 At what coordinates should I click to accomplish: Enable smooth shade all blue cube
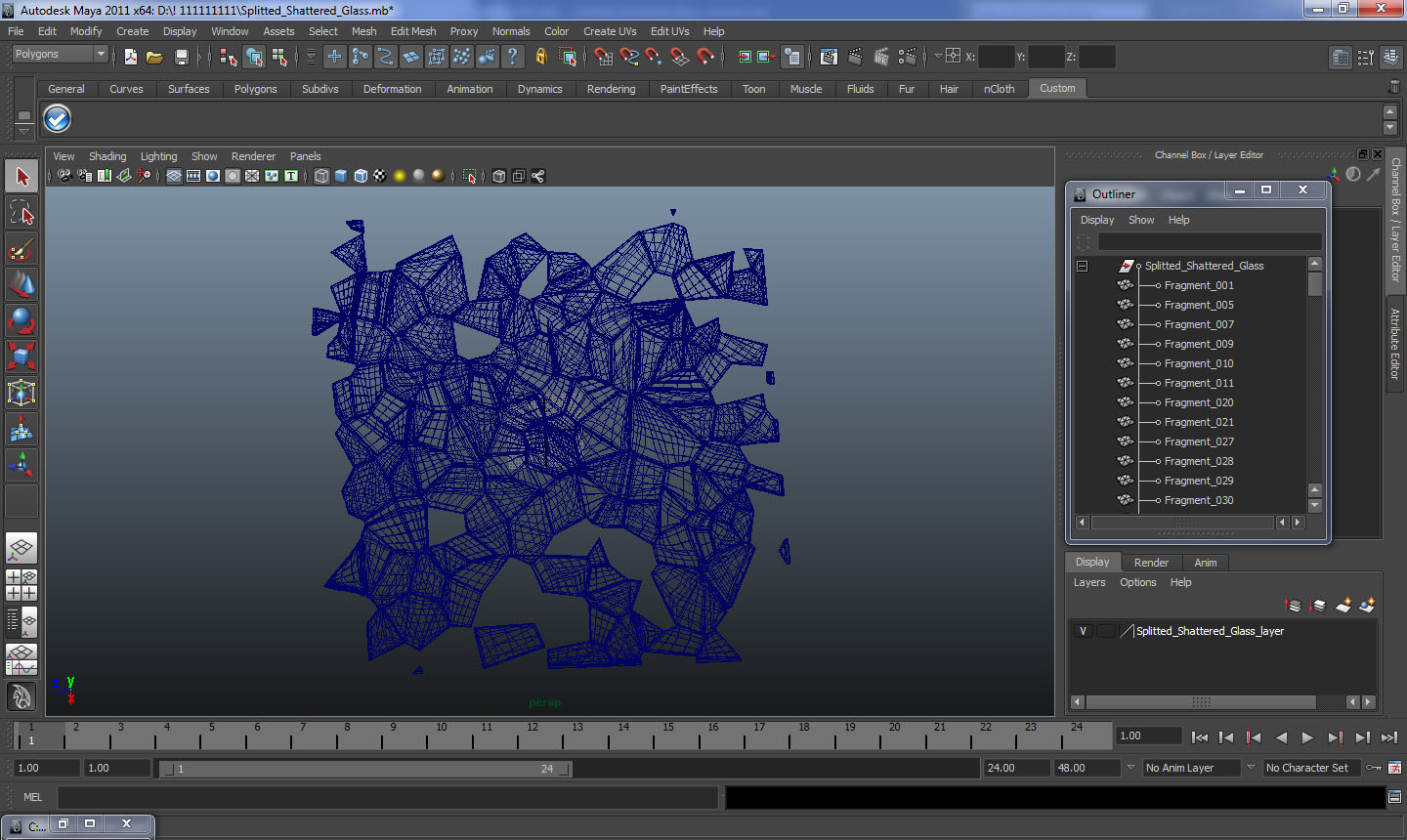(x=341, y=176)
